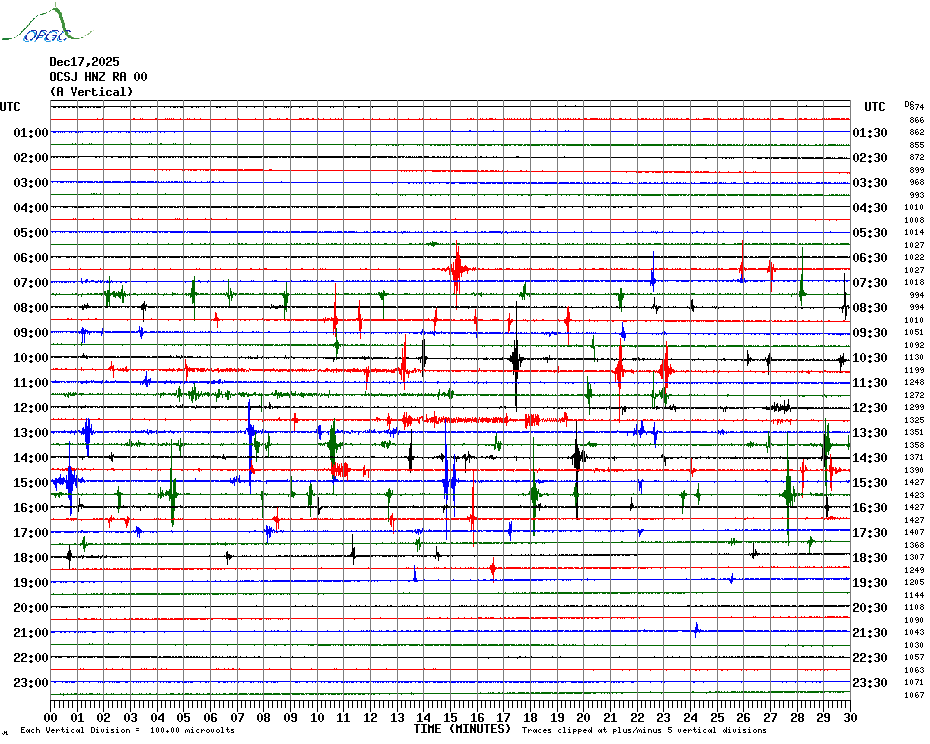This screenshot has width=930, height=744.
Task: Select the 1043 value in the right column
Action: coord(915,633)
